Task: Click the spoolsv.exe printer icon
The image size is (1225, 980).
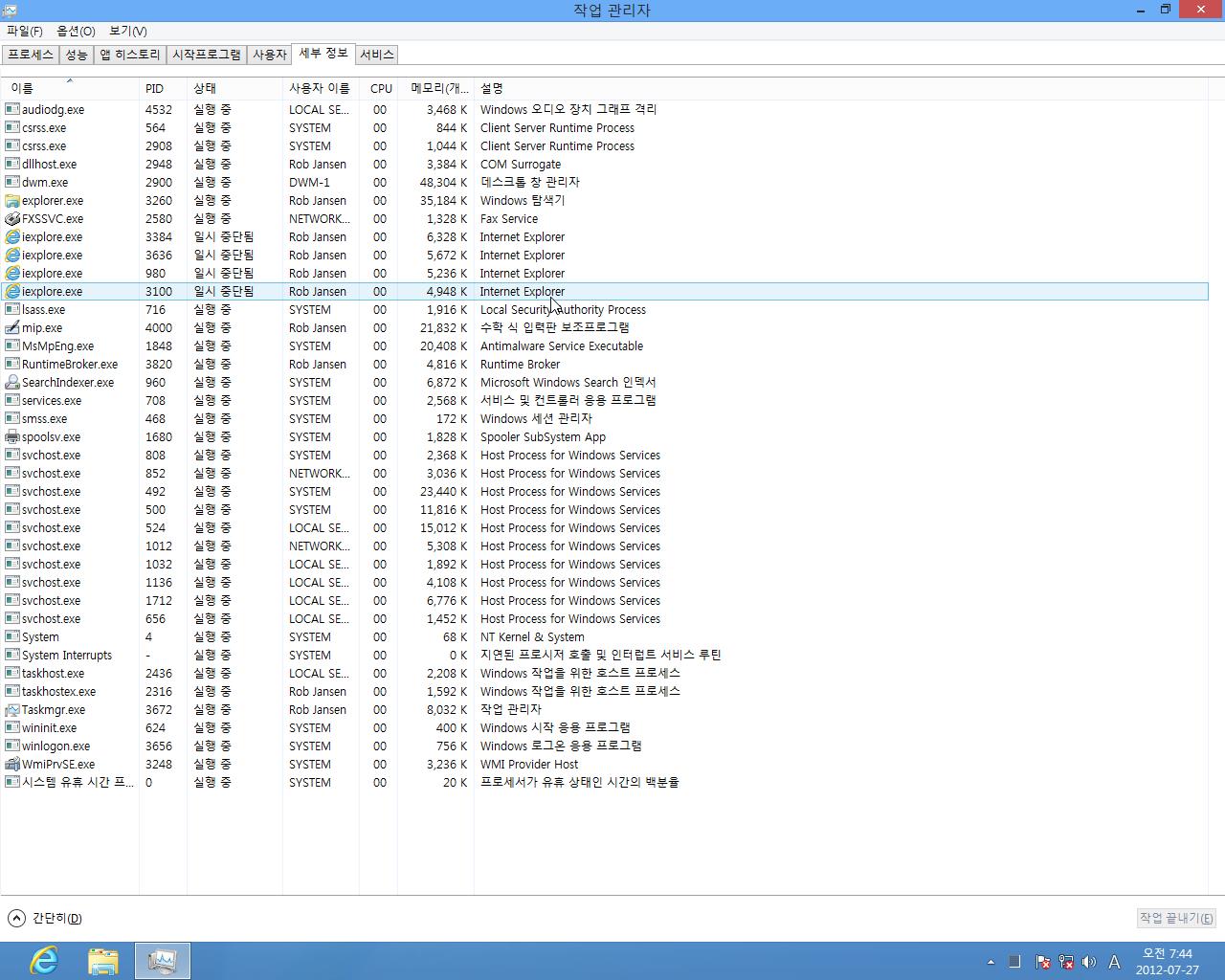Action: tap(12, 436)
